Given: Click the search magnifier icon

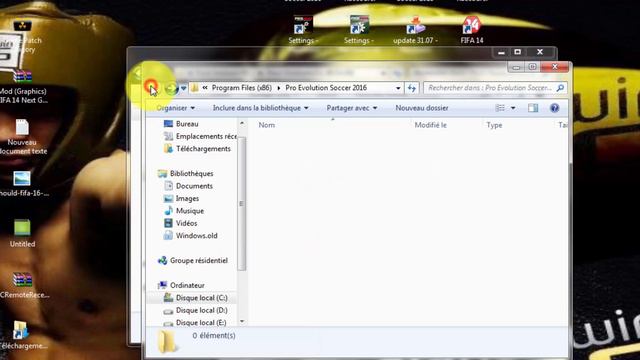Looking at the screenshot, I should (x=560, y=88).
